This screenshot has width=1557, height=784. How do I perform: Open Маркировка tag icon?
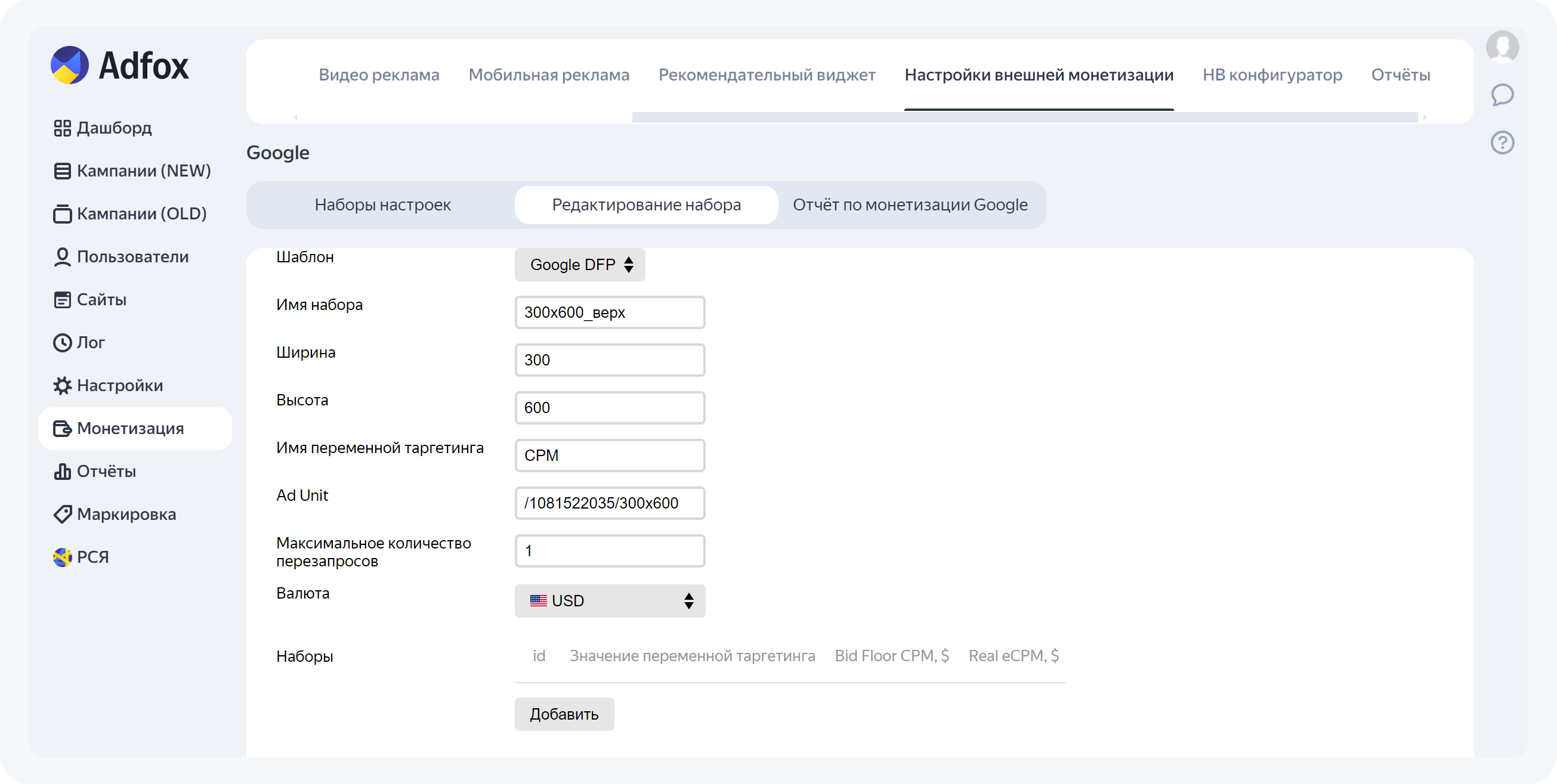(x=62, y=514)
